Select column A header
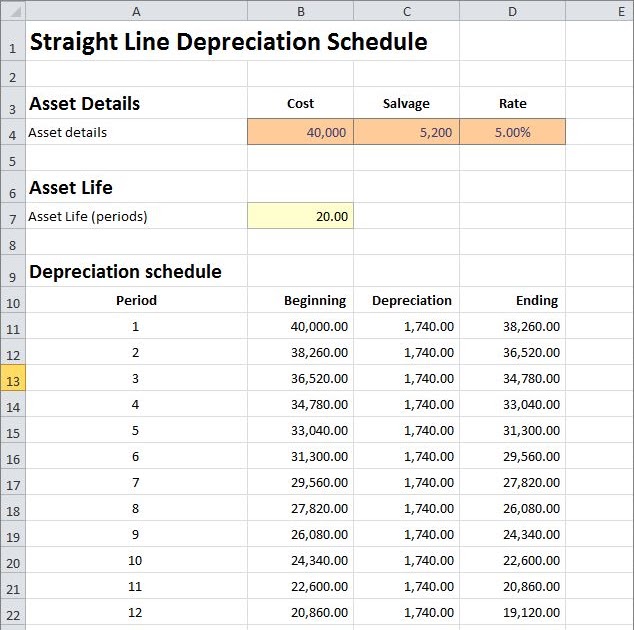Image resolution: width=634 pixels, height=630 pixels. 136,11
